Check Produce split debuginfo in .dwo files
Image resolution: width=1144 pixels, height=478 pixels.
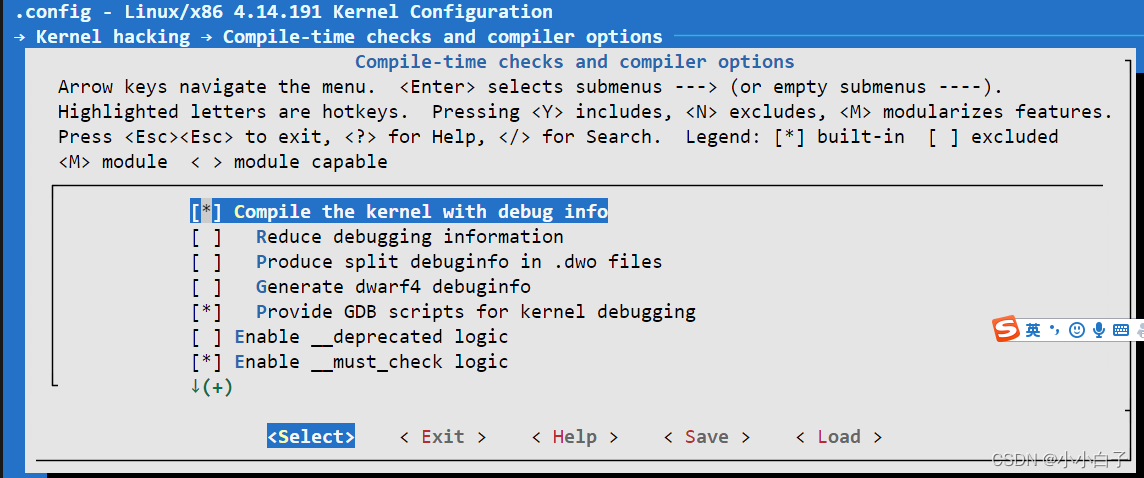tap(206, 262)
